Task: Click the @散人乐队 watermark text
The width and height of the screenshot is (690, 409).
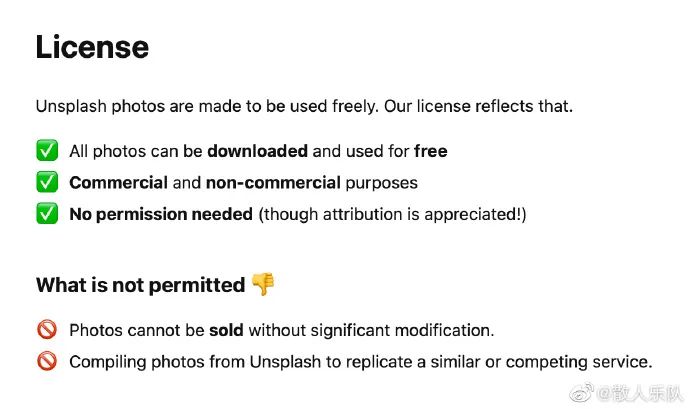Action: [640, 393]
